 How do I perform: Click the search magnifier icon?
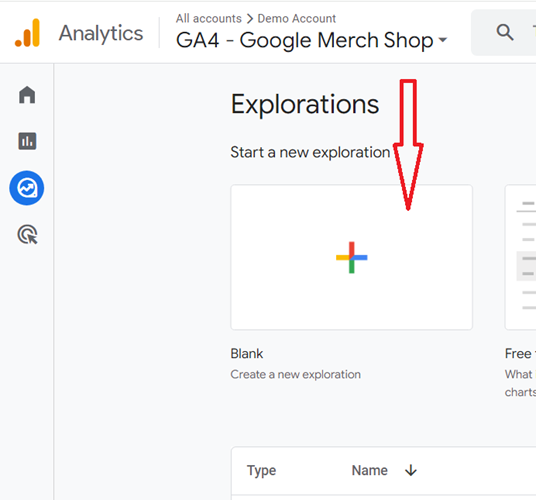click(x=505, y=32)
